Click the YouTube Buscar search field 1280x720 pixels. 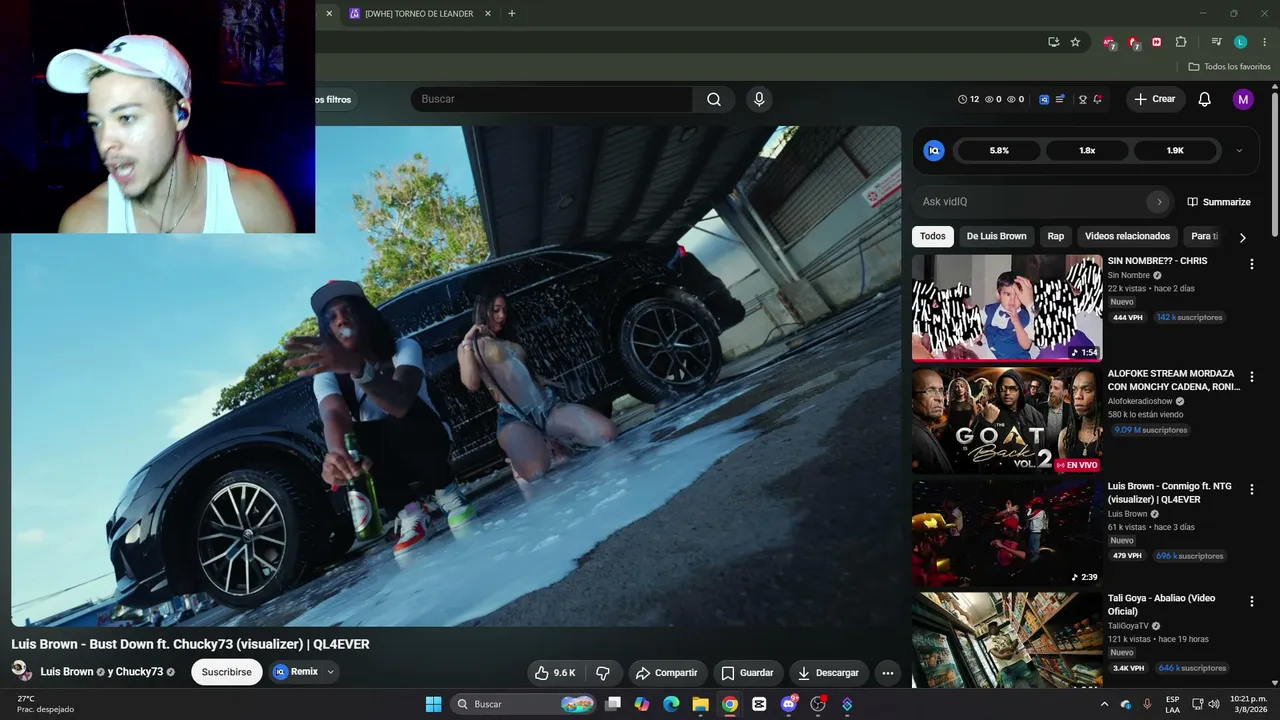pyautogui.click(x=552, y=99)
